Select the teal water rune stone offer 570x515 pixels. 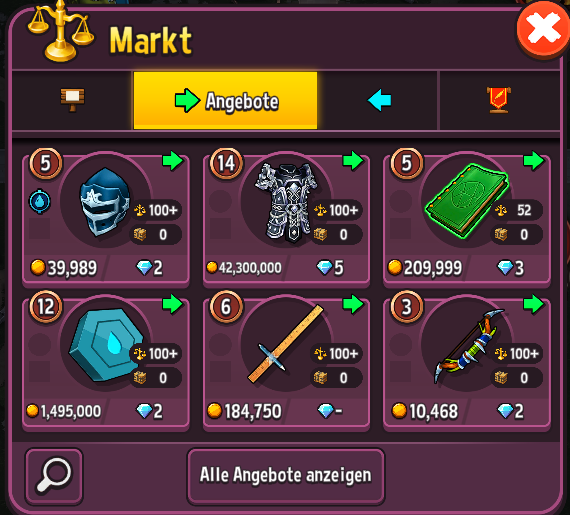[x=106, y=362]
